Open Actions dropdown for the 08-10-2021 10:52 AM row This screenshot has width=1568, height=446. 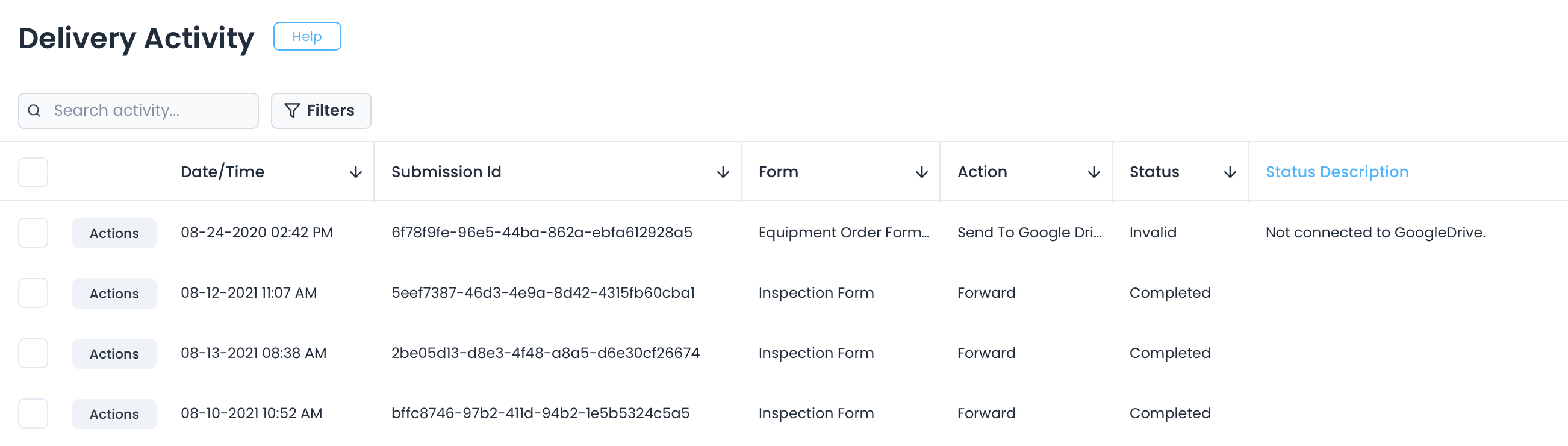(114, 414)
